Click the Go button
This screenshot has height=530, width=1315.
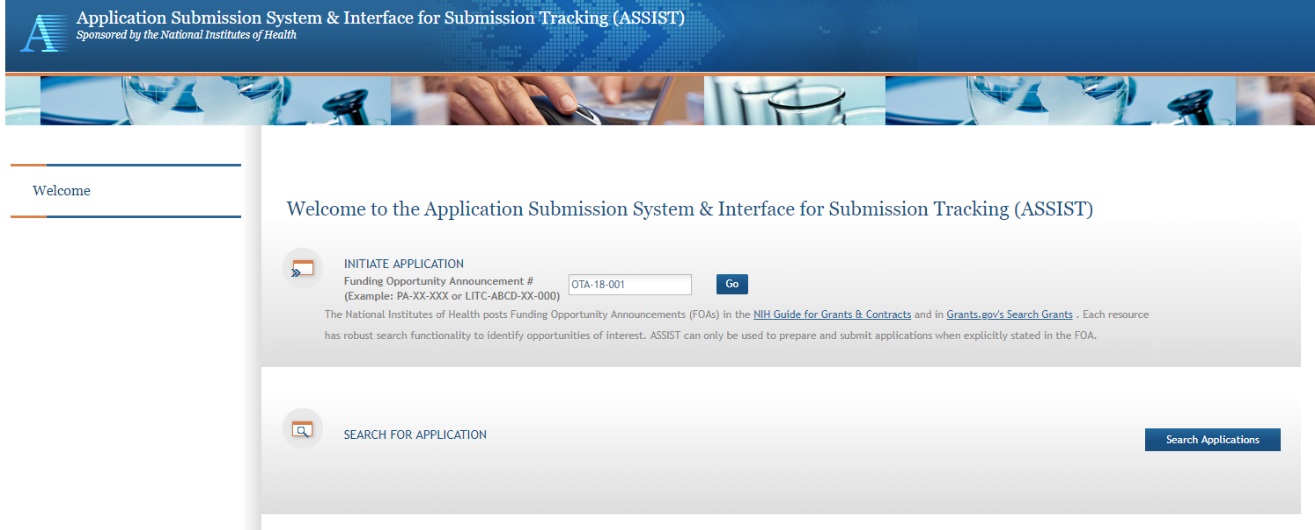pyautogui.click(x=732, y=285)
